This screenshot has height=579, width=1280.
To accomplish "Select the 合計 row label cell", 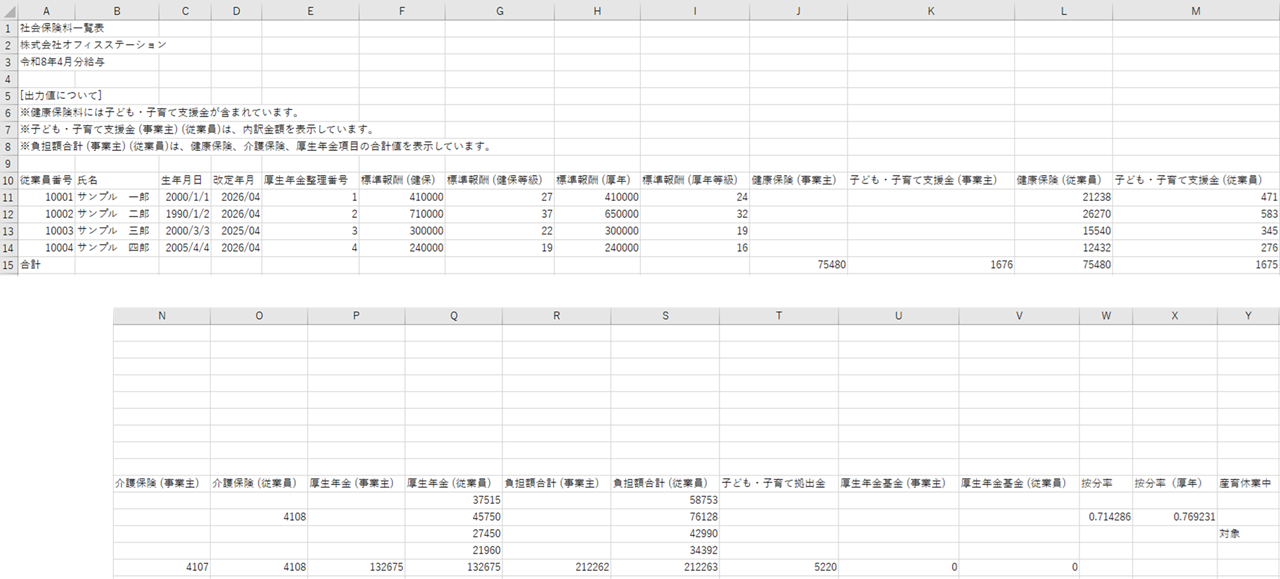I will (46, 265).
